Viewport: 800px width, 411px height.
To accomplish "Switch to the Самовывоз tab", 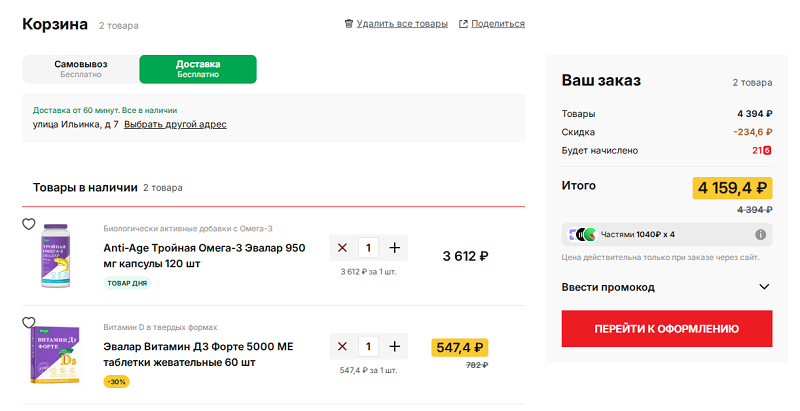I will 81,69.
